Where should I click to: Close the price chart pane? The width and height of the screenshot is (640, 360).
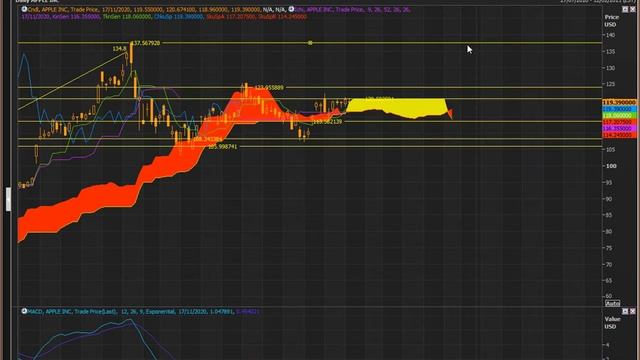tap(633, 9)
